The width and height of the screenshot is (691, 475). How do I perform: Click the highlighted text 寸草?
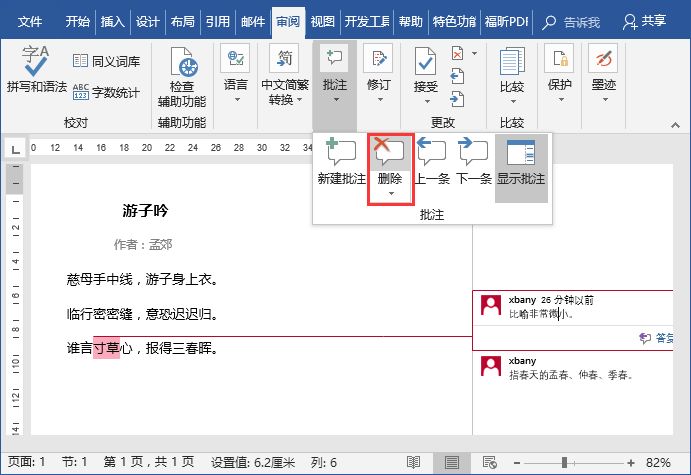(x=106, y=348)
